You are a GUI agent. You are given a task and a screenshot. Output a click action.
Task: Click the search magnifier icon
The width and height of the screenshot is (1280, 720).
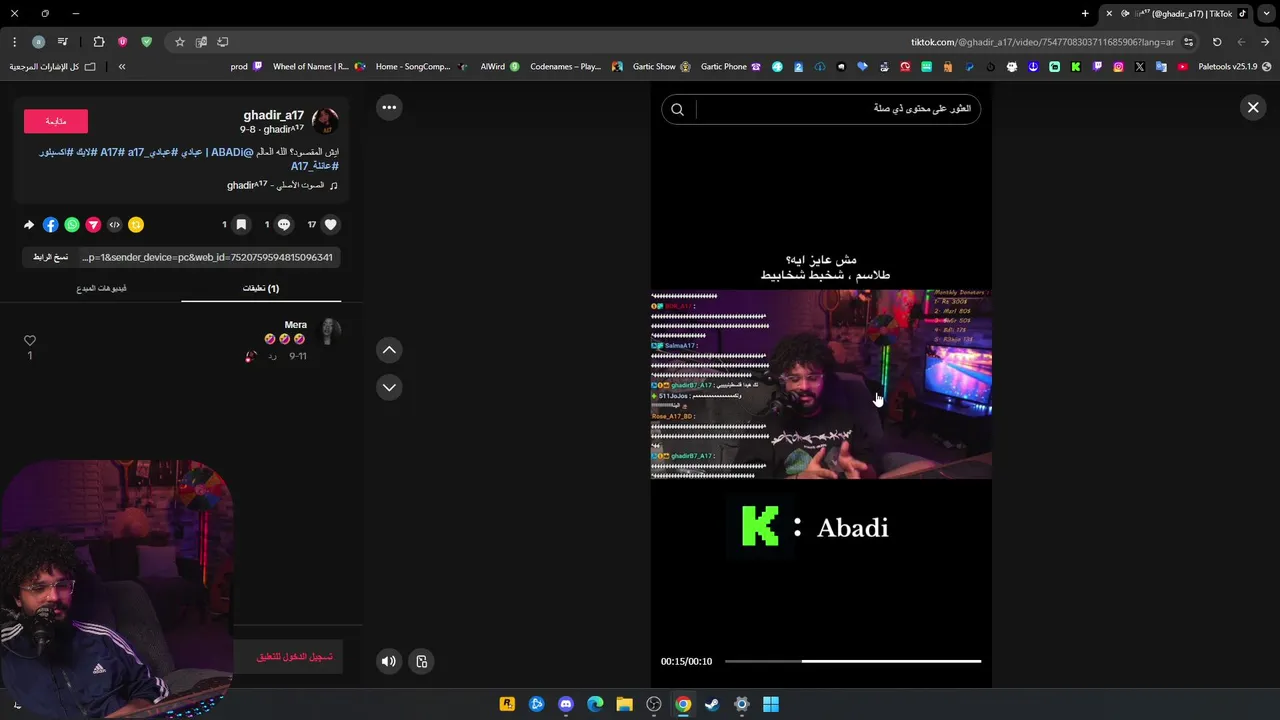(677, 109)
